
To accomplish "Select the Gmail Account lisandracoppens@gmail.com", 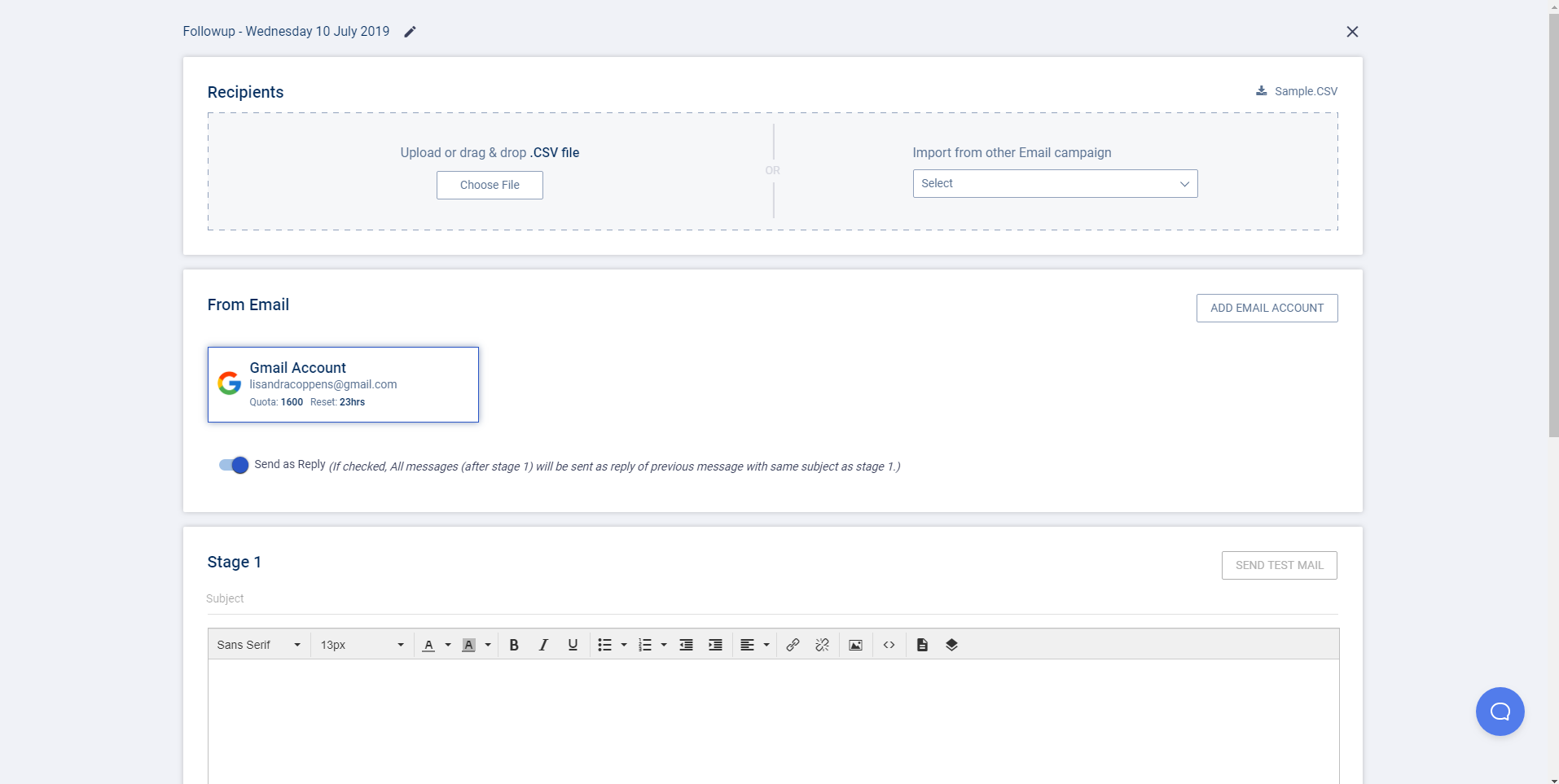I will click(343, 383).
